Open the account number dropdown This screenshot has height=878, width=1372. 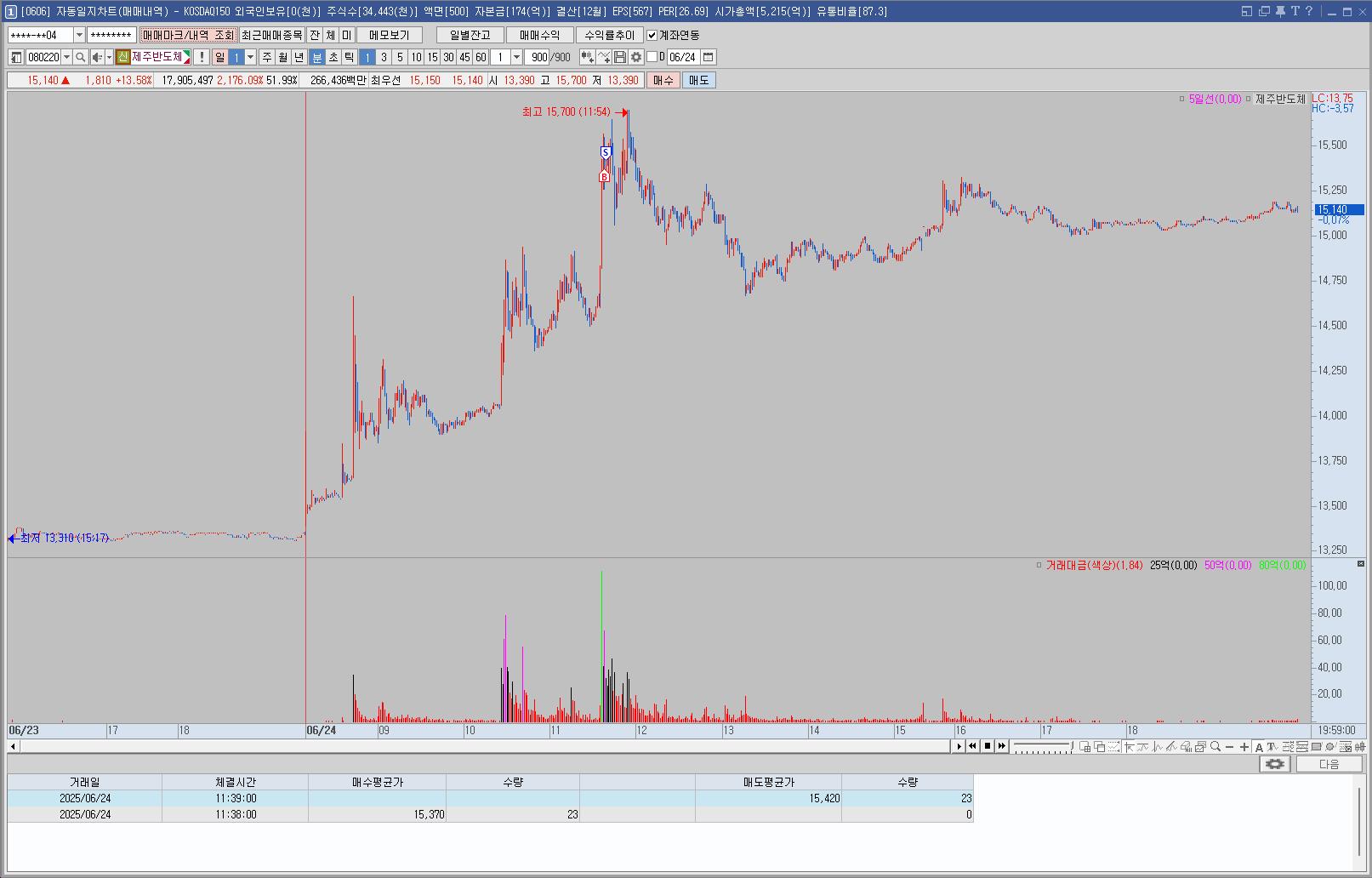(x=79, y=35)
